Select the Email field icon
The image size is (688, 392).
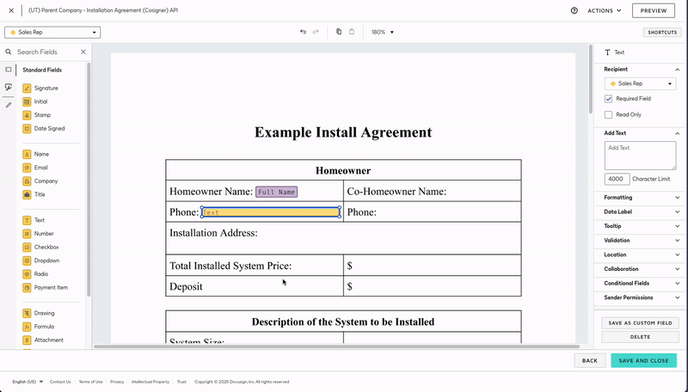(x=27, y=168)
